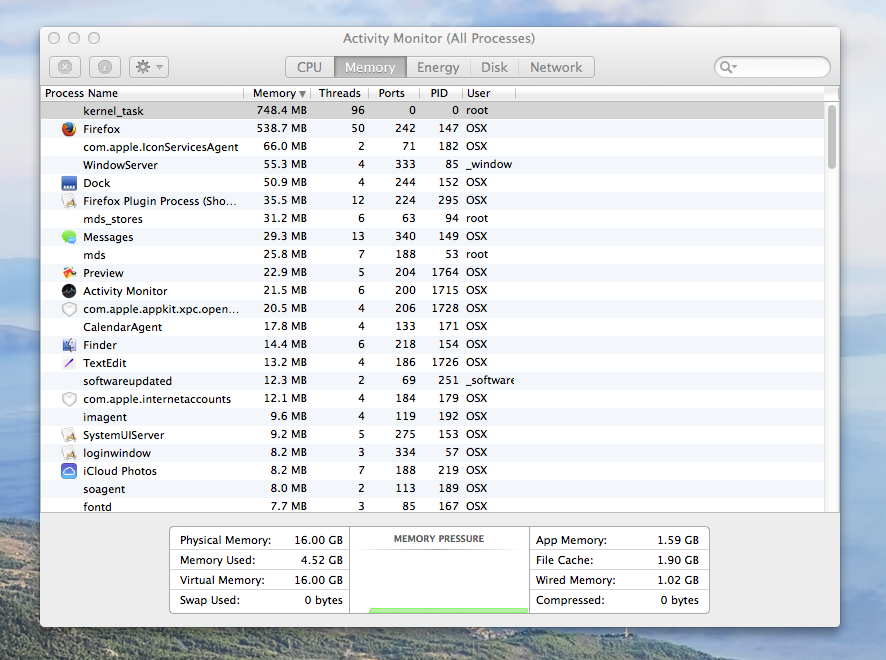Select the Memory tab
The image size is (886, 660).
pyautogui.click(x=370, y=67)
